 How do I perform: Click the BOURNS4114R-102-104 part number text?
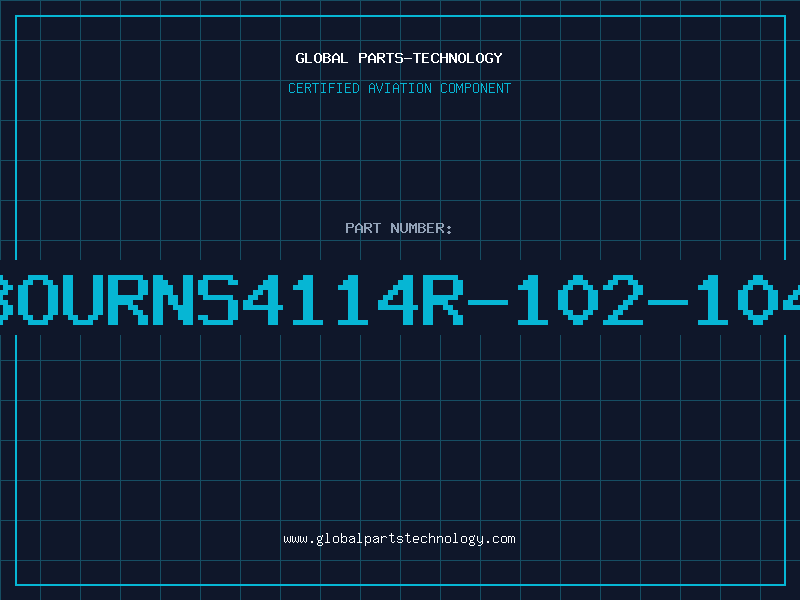point(400,299)
